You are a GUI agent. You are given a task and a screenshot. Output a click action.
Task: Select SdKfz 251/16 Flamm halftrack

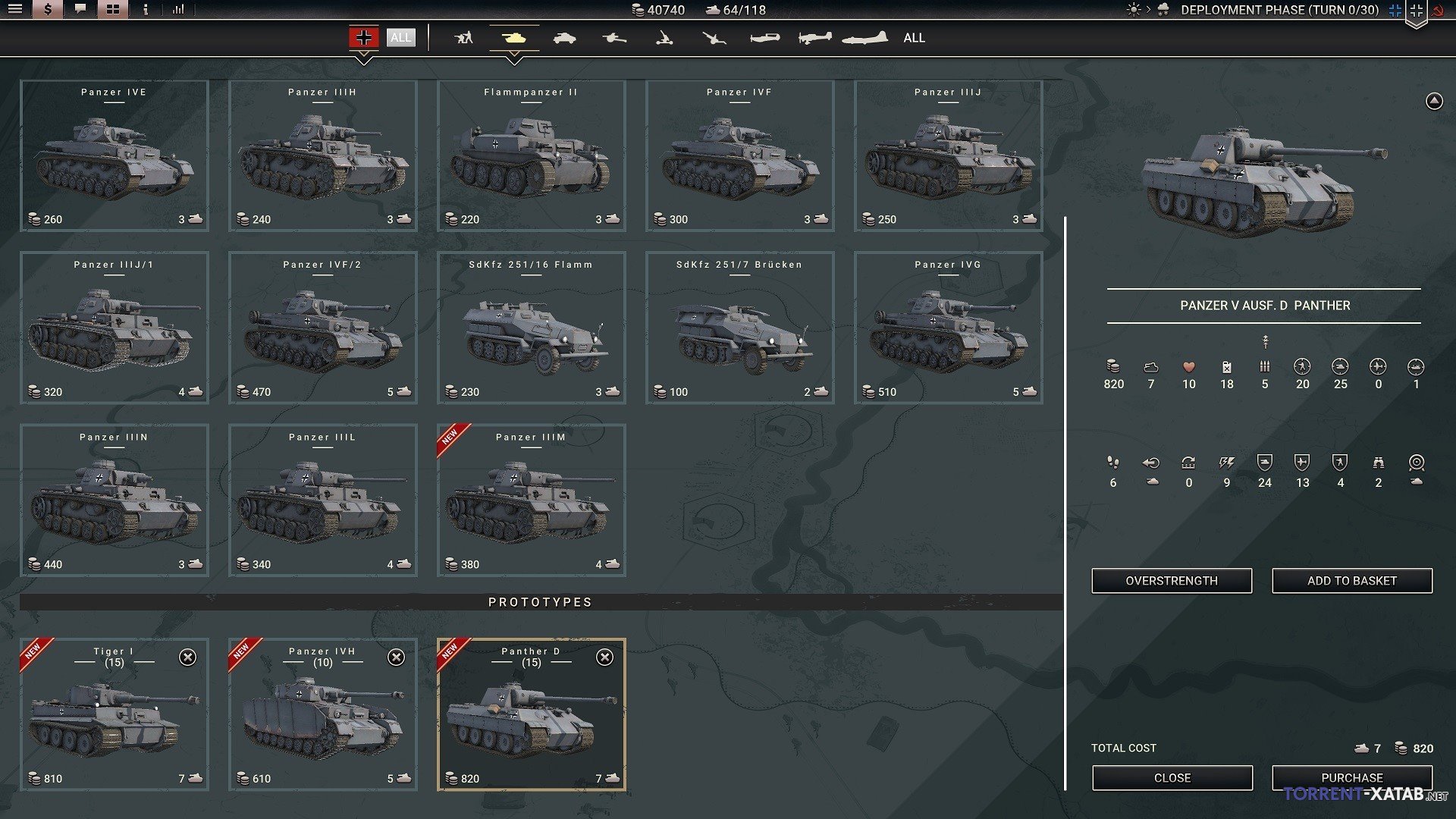pyautogui.click(x=532, y=328)
